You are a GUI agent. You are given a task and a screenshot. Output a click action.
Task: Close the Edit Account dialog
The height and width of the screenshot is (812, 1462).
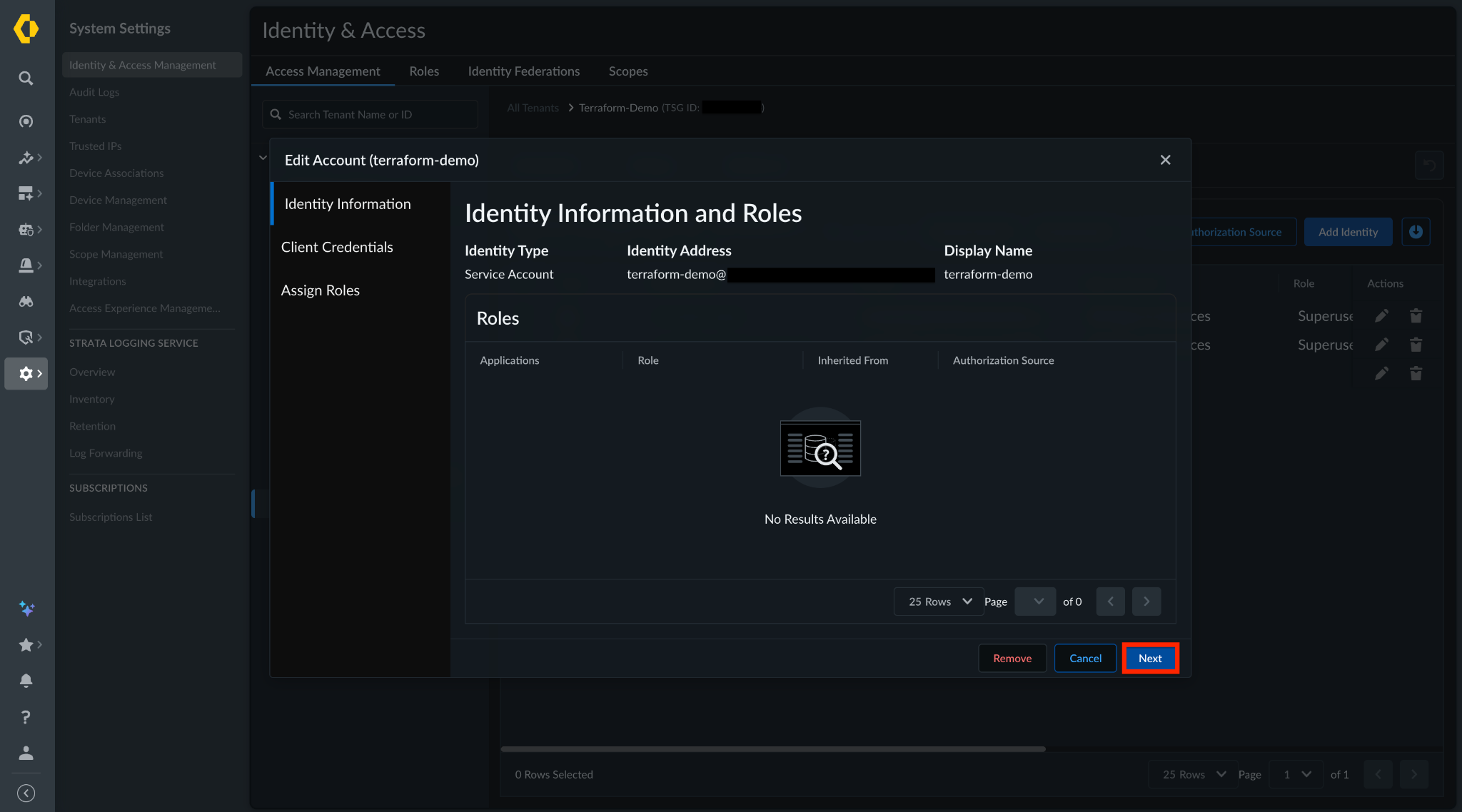[1165, 160]
